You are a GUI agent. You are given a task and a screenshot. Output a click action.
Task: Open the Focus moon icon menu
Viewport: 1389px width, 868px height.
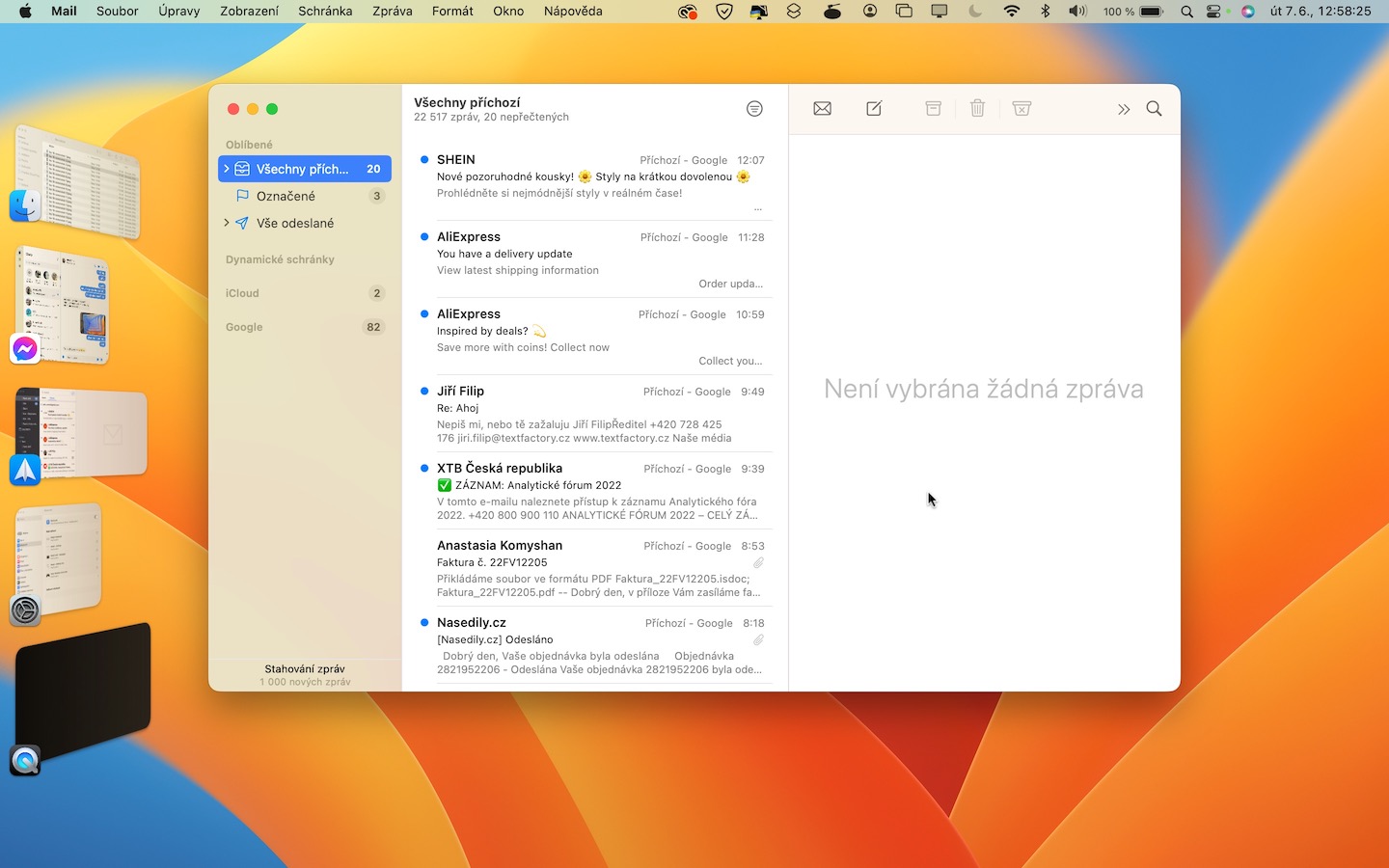click(974, 12)
